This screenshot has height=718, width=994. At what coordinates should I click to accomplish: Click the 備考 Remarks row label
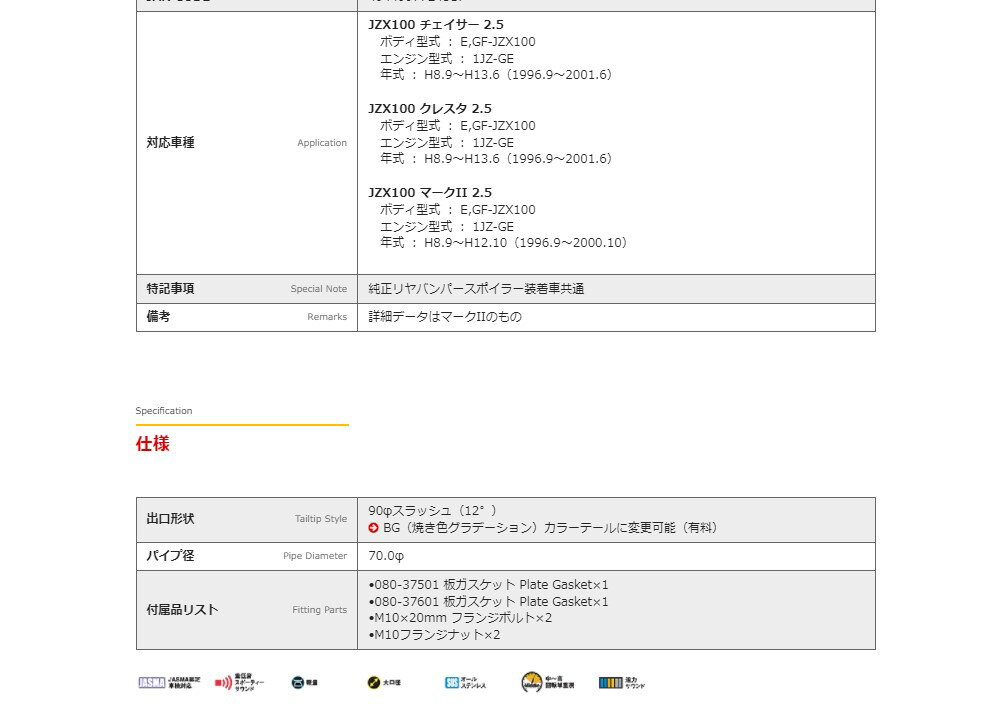click(x=159, y=317)
